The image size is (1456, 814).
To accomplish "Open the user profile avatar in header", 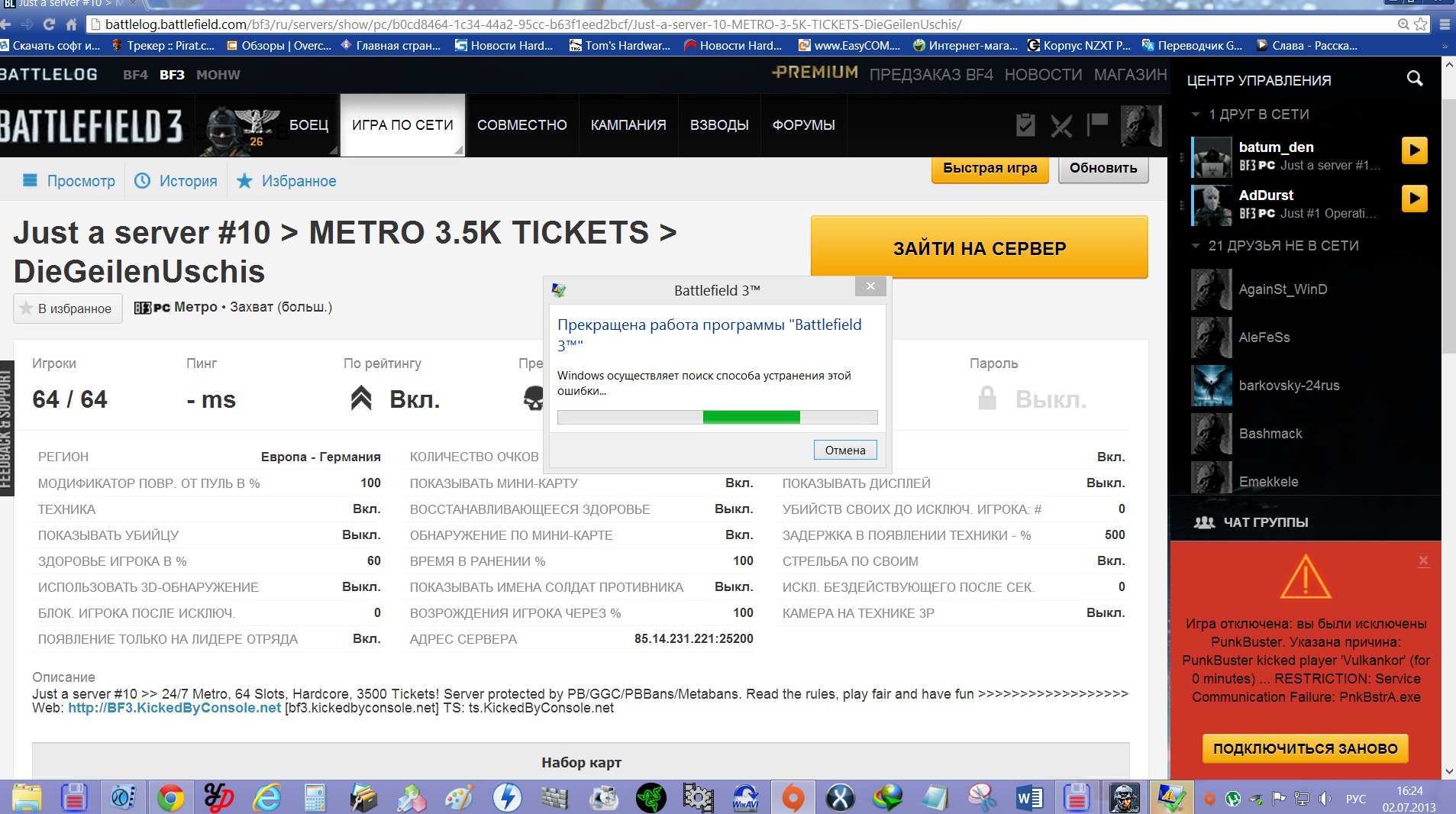I will pos(1141,125).
